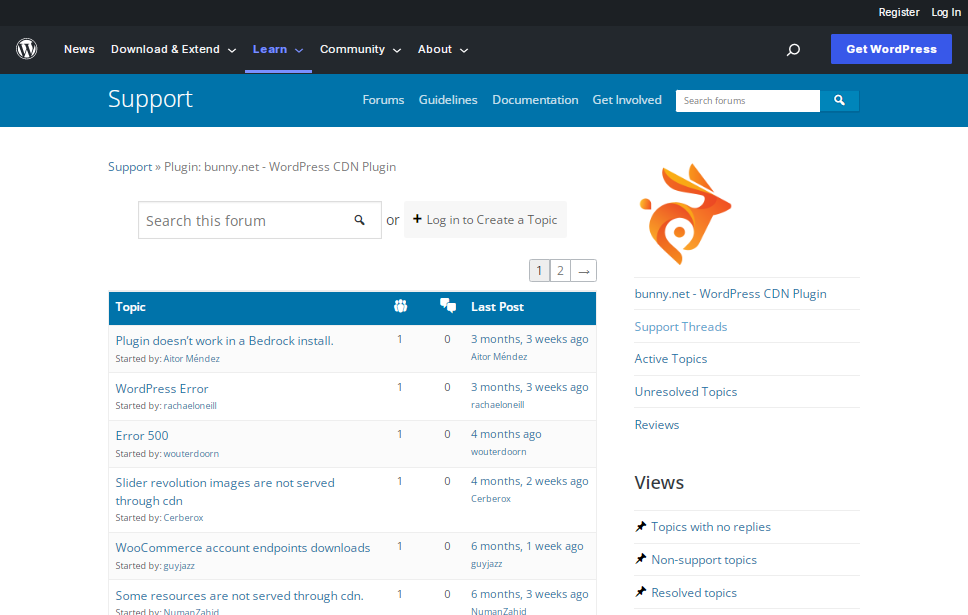This screenshot has height=615, width=968.
Task: Open the About dropdown menu
Action: [443, 49]
